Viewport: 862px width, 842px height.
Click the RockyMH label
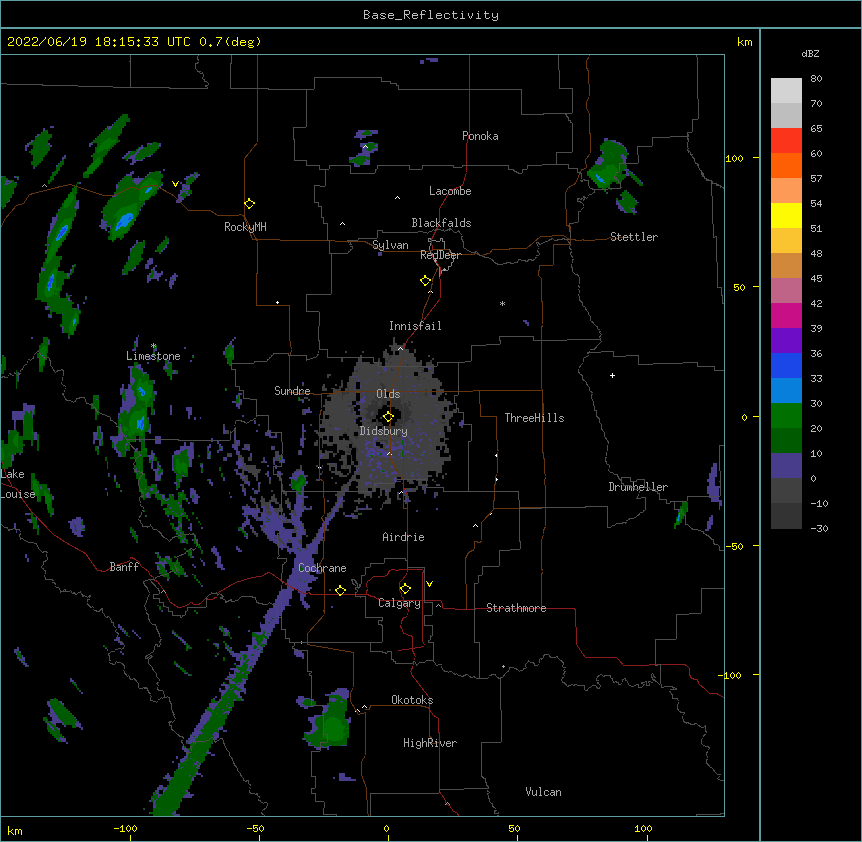[245, 226]
